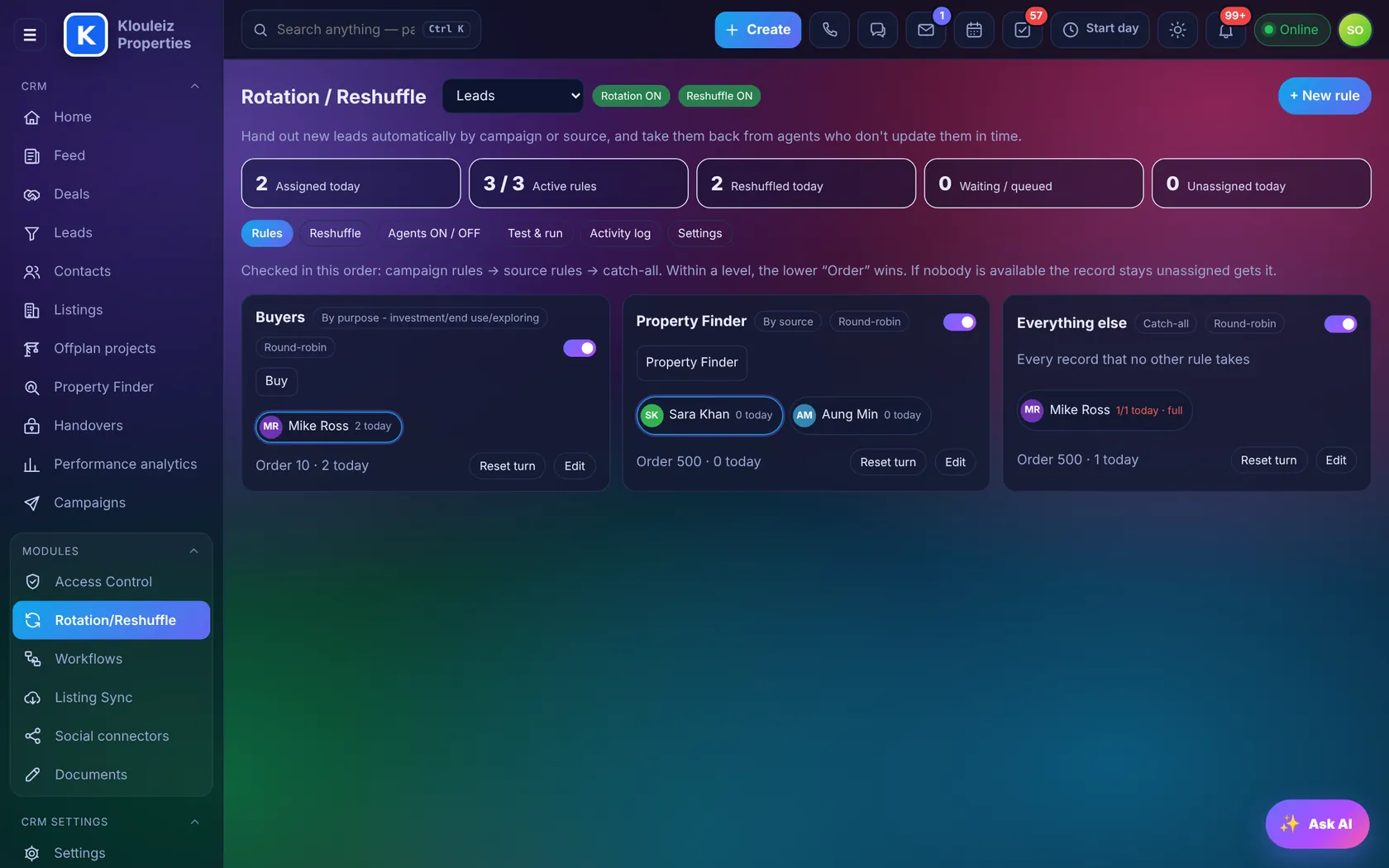Image resolution: width=1389 pixels, height=868 pixels.
Task: Open the tasks checklist icon
Action: [1022, 30]
